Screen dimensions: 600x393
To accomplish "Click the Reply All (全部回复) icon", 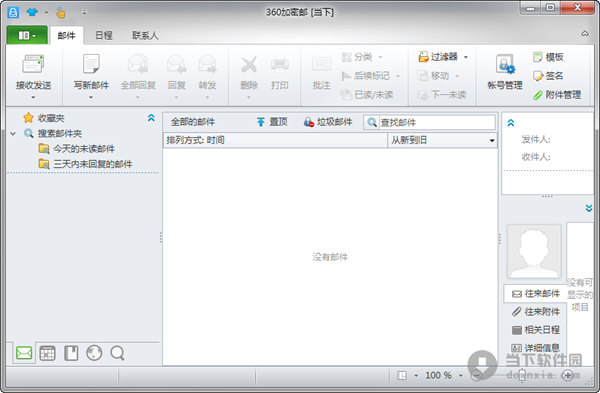I will 138,64.
